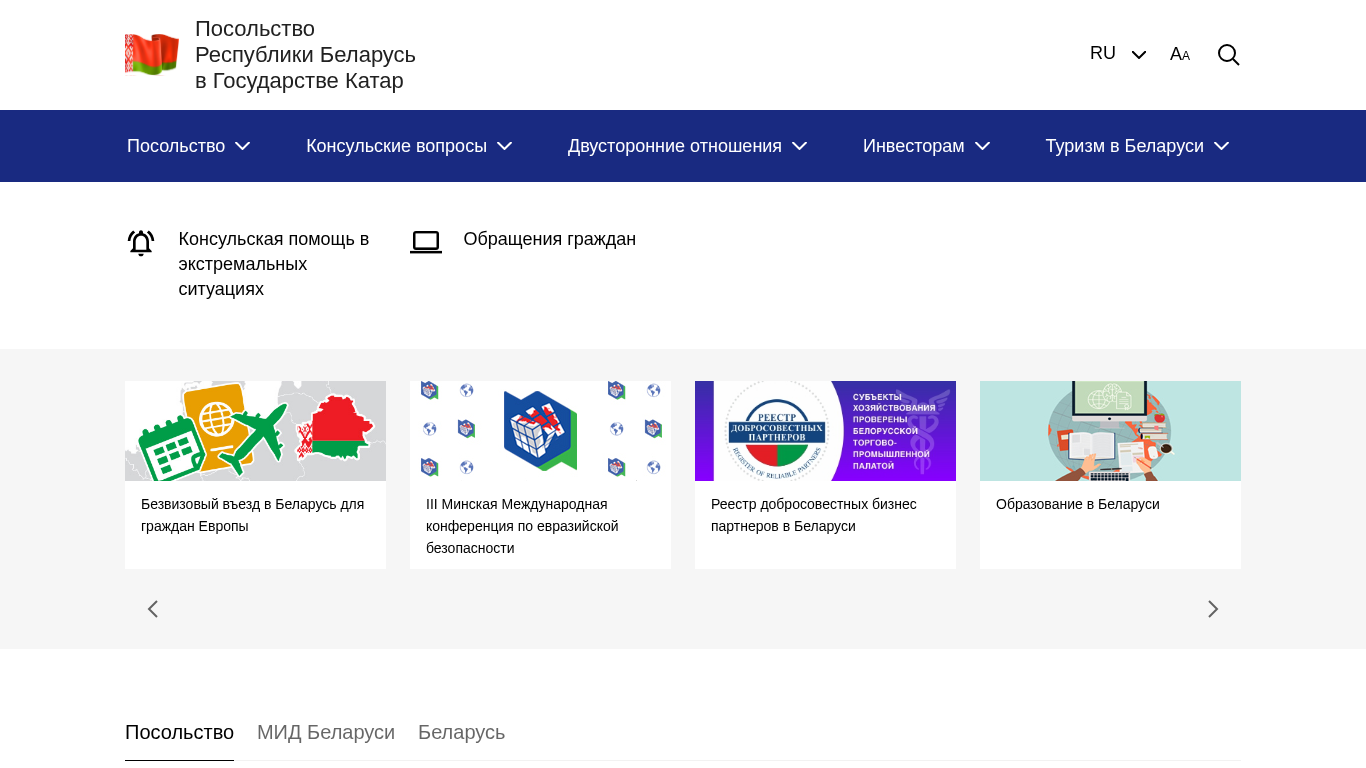Open the Туризм в Беларуси menu
1366x768 pixels.
(1137, 146)
